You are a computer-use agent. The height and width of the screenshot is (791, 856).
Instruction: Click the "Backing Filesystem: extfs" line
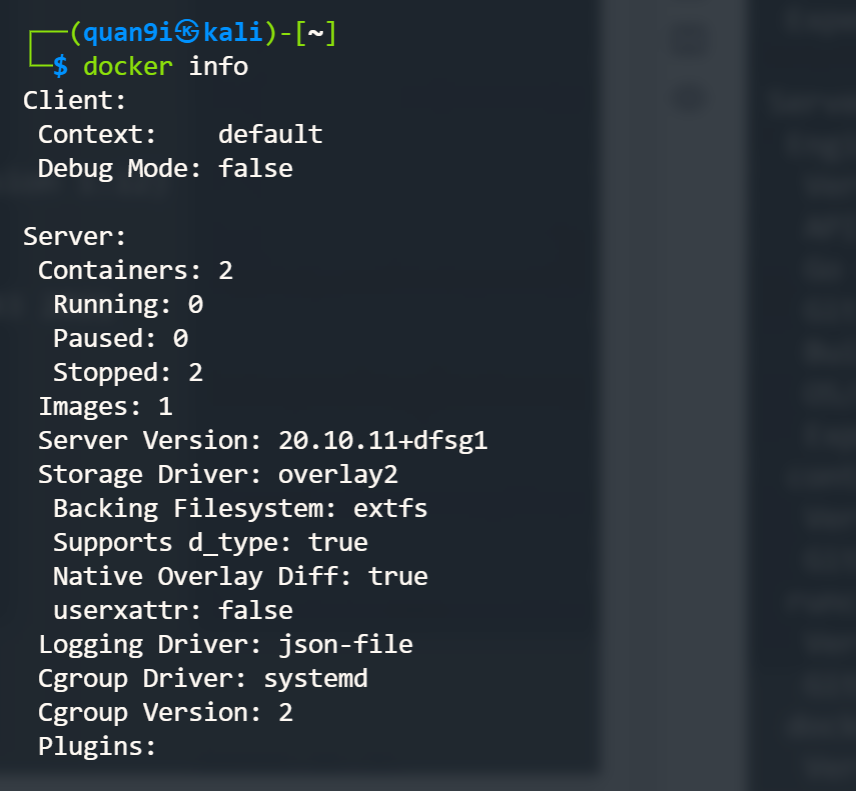pos(240,508)
